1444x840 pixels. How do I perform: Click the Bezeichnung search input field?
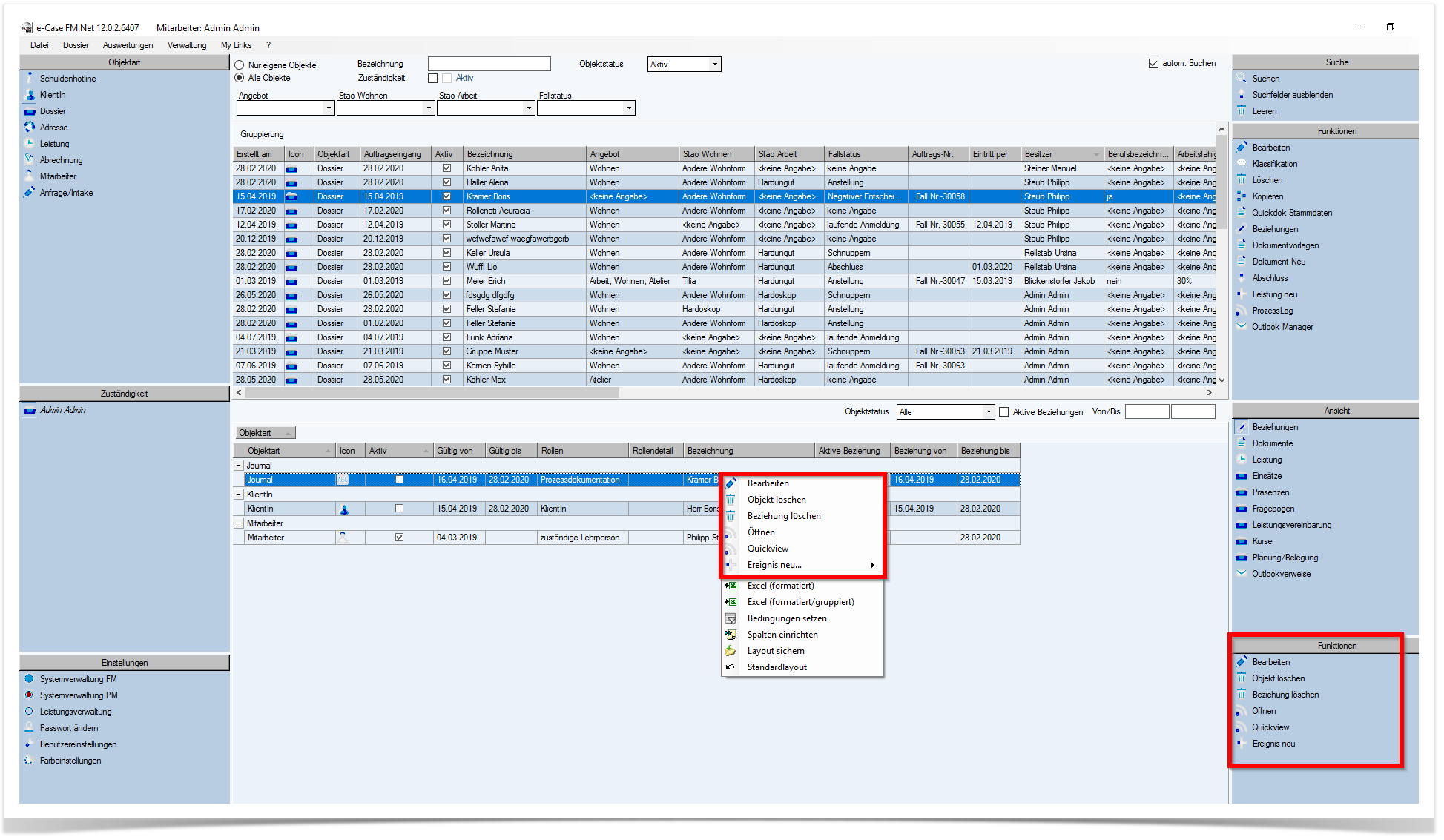[x=489, y=65]
